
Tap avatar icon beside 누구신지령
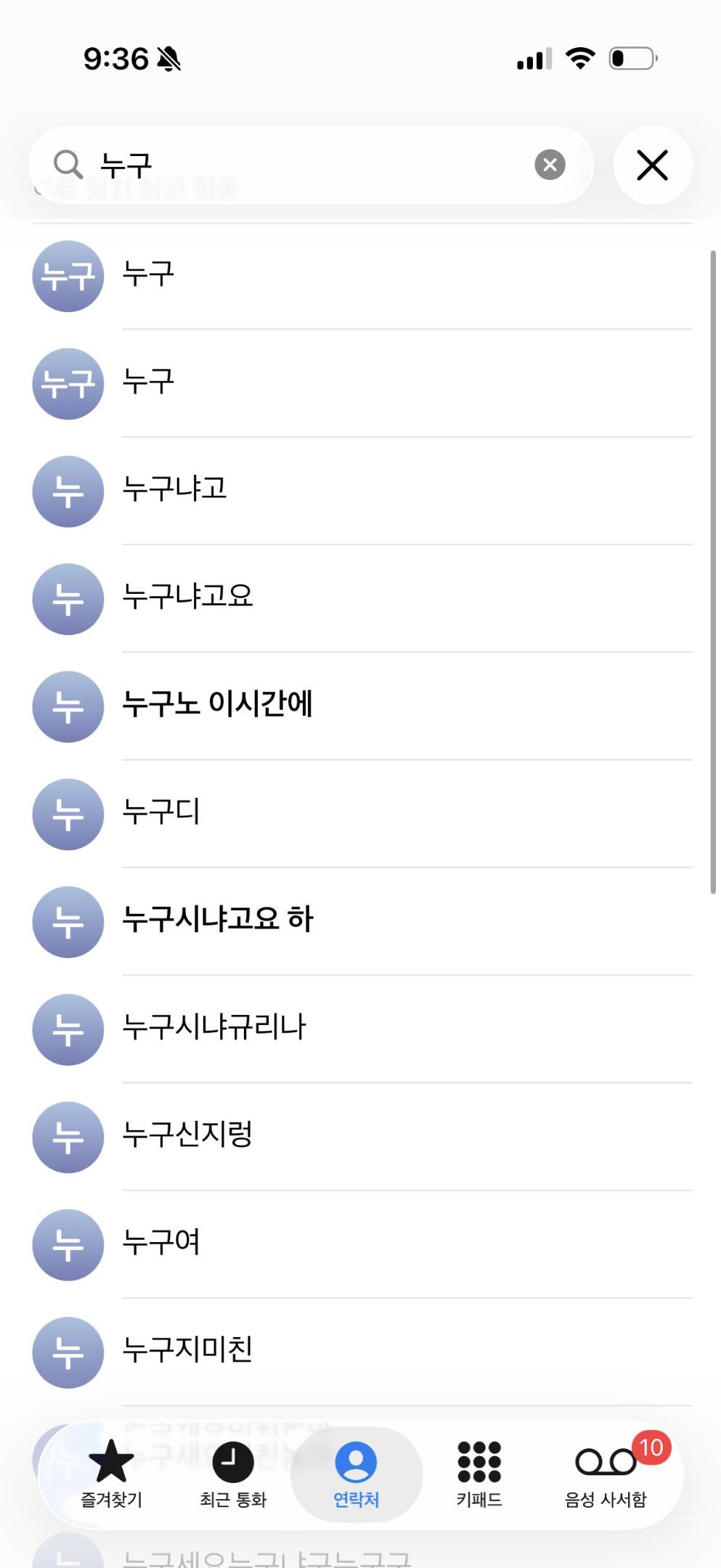[68, 1138]
